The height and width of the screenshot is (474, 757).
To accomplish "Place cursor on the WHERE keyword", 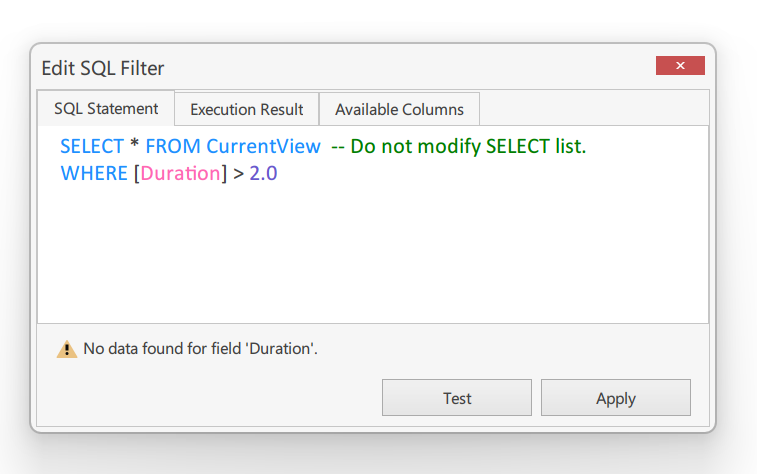I will point(94,173).
